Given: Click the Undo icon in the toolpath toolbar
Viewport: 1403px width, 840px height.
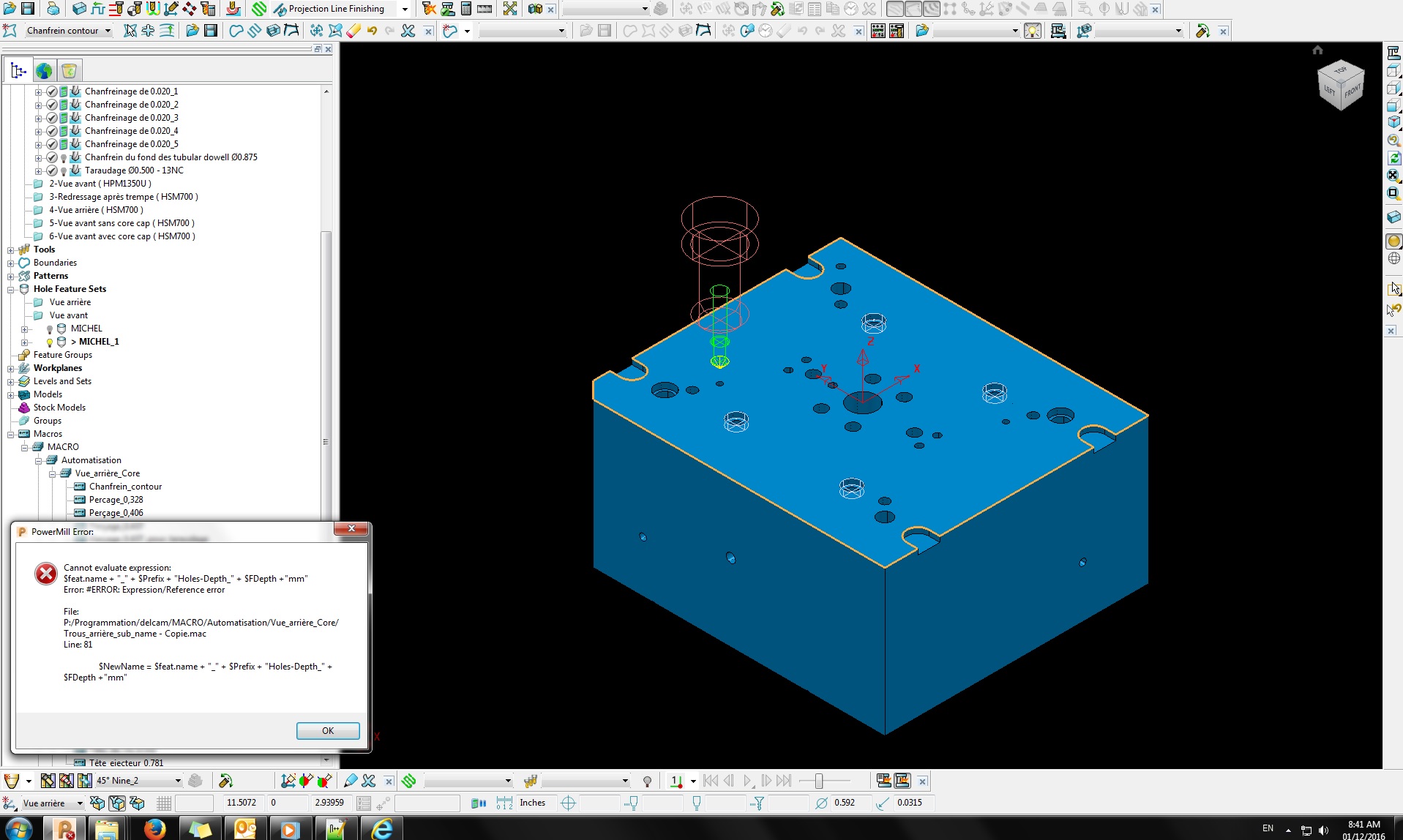Looking at the screenshot, I should pyautogui.click(x=372, y=31).
